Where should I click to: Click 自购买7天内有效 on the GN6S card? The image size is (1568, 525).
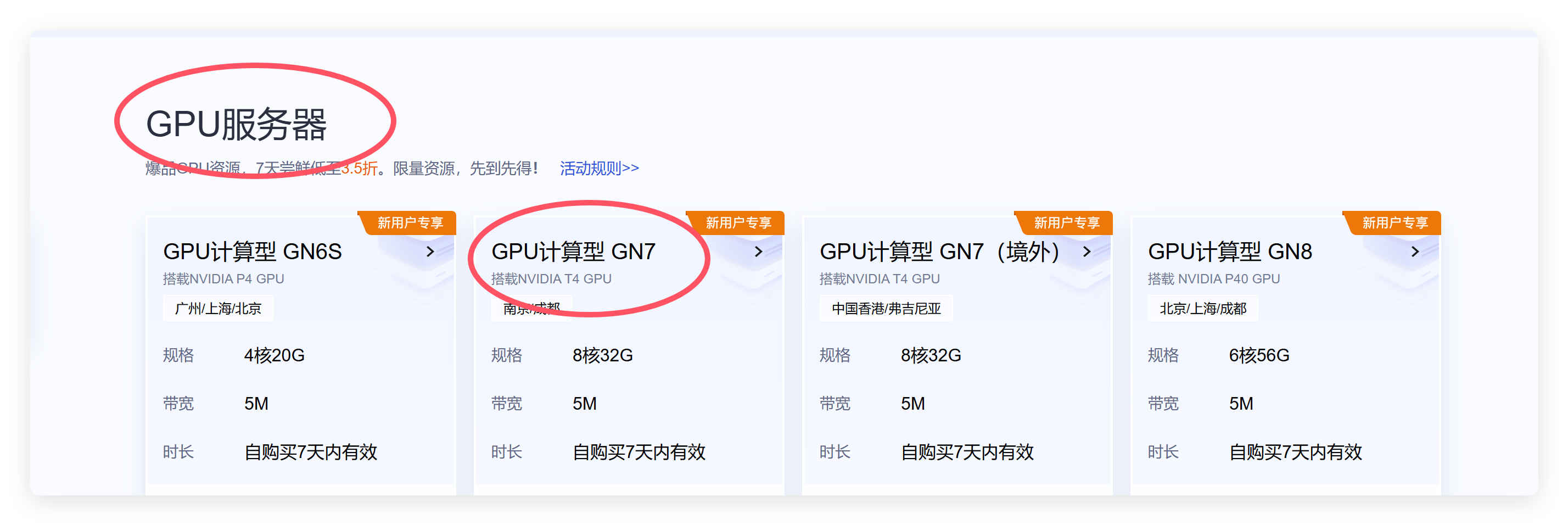[311, 452]
